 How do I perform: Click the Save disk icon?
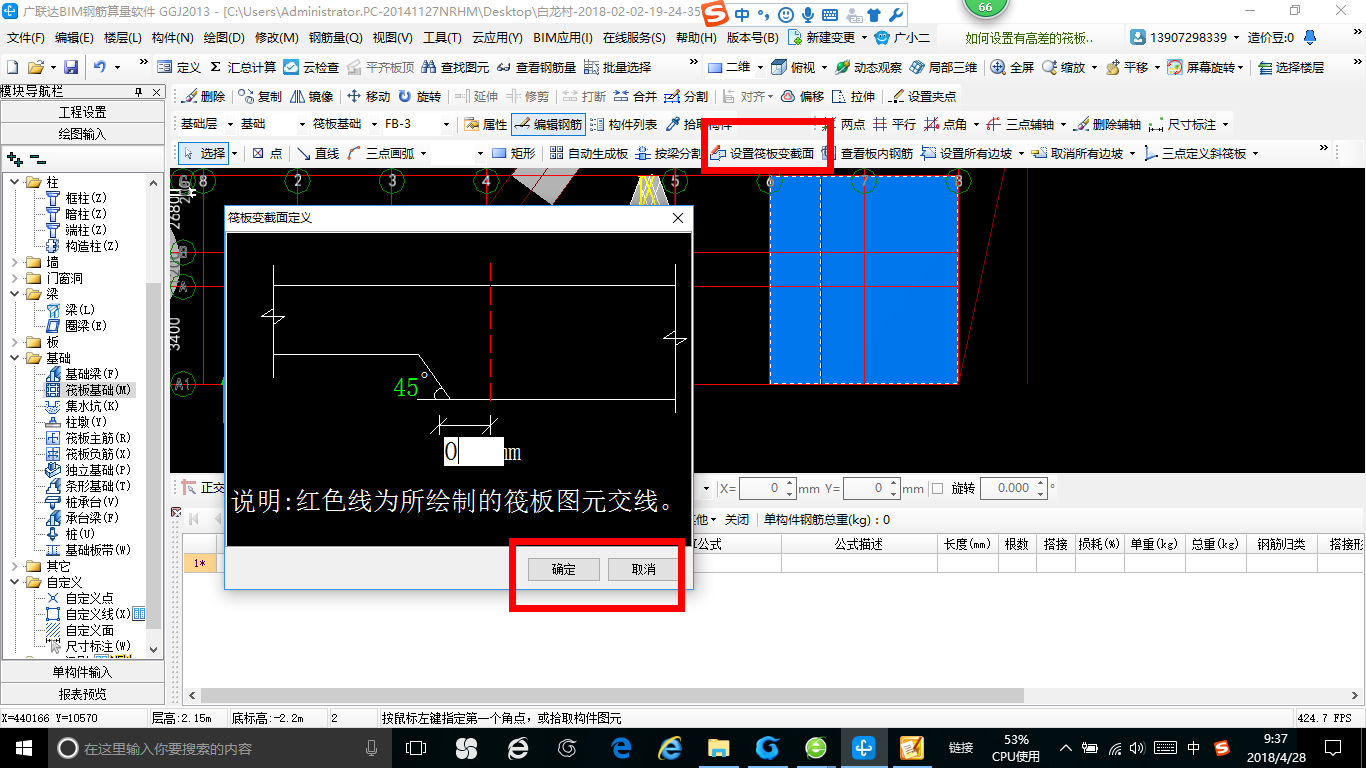coord(71,67)
